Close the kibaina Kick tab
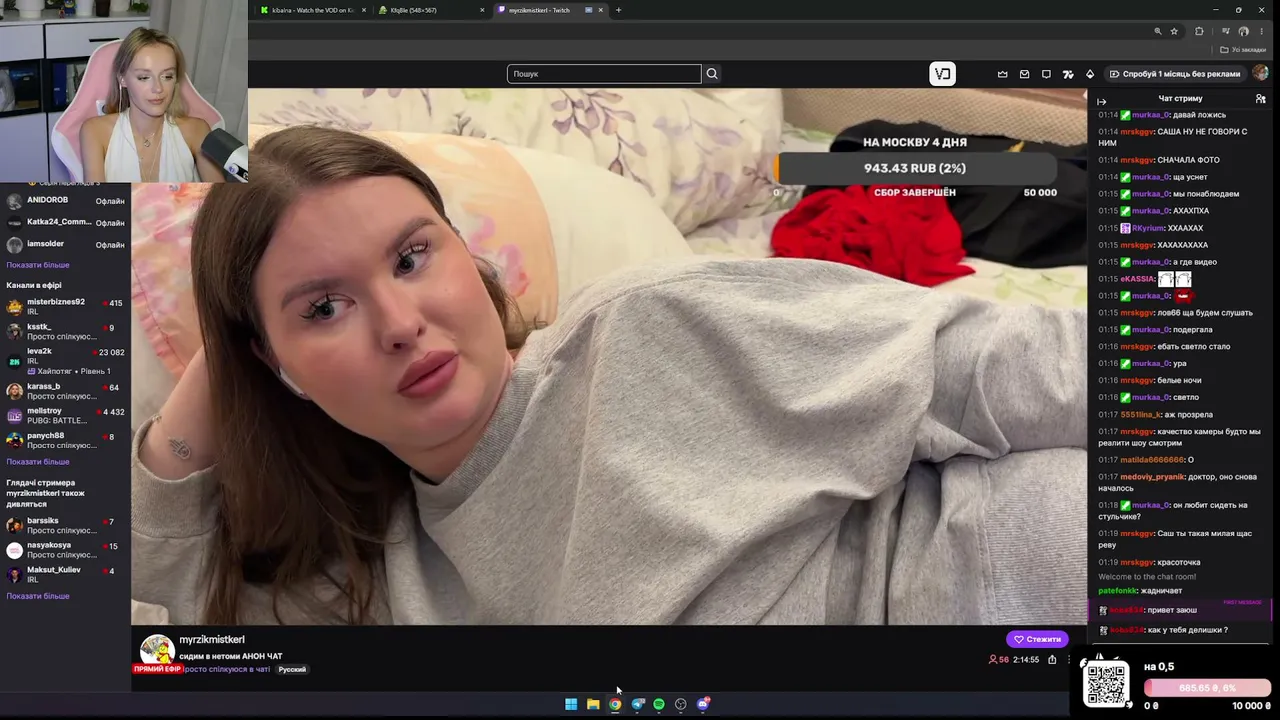This screenshot has width=1280, height=720. coord(364,10)
